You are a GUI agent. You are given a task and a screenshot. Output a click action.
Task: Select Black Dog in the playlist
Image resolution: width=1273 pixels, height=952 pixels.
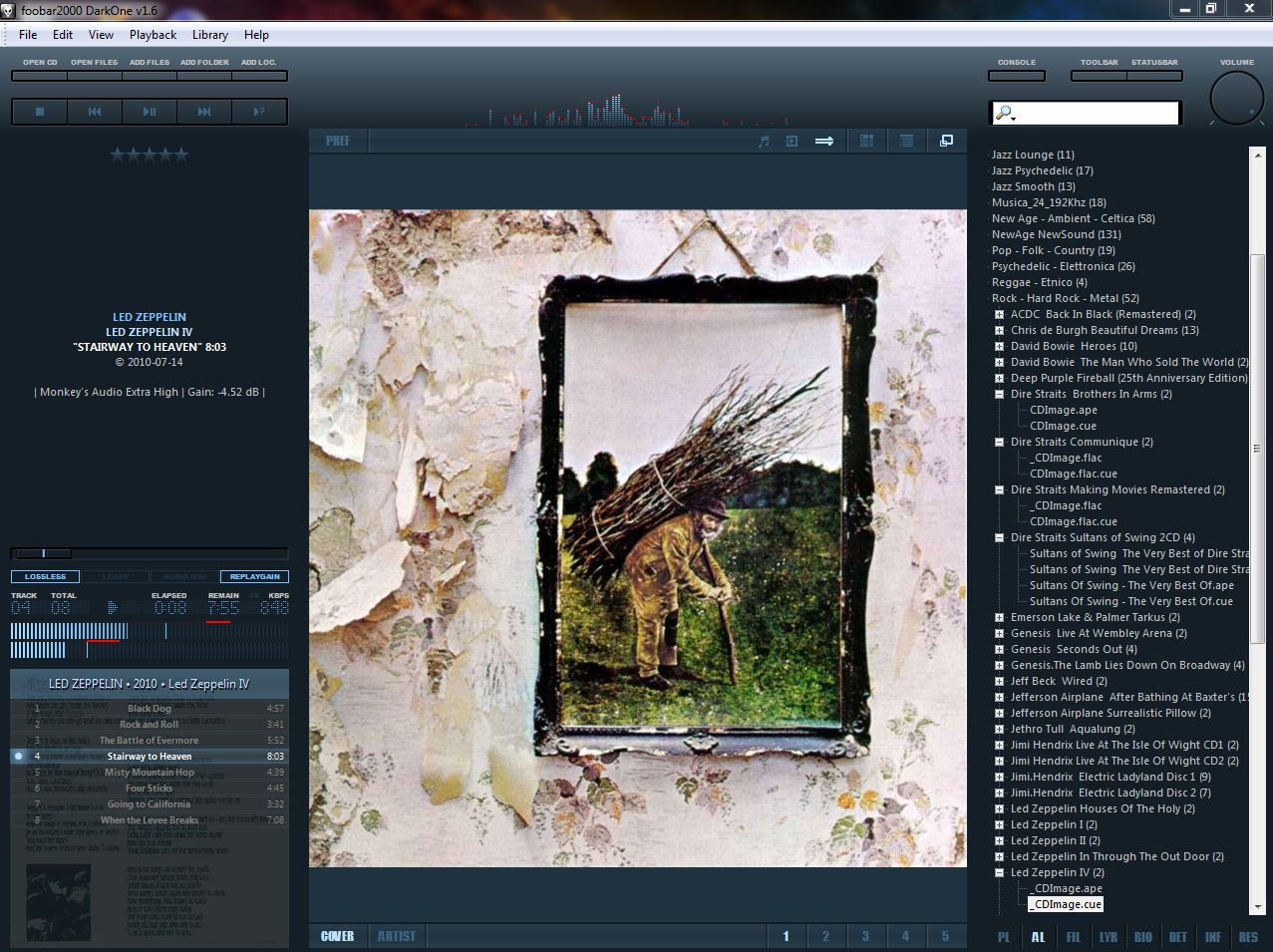150,709
